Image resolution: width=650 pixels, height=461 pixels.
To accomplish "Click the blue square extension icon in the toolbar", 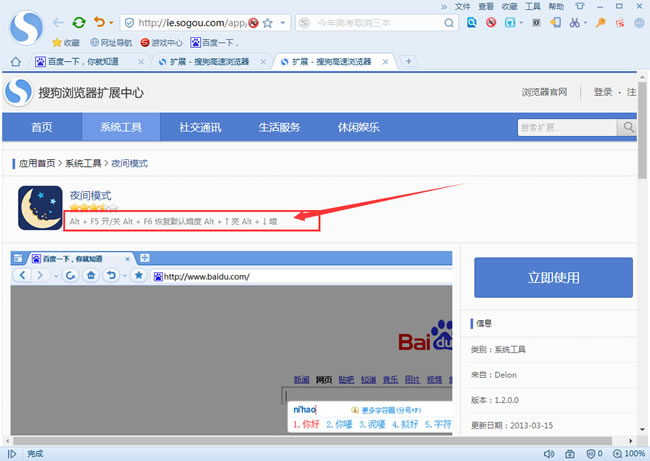I will coord(510,22).
